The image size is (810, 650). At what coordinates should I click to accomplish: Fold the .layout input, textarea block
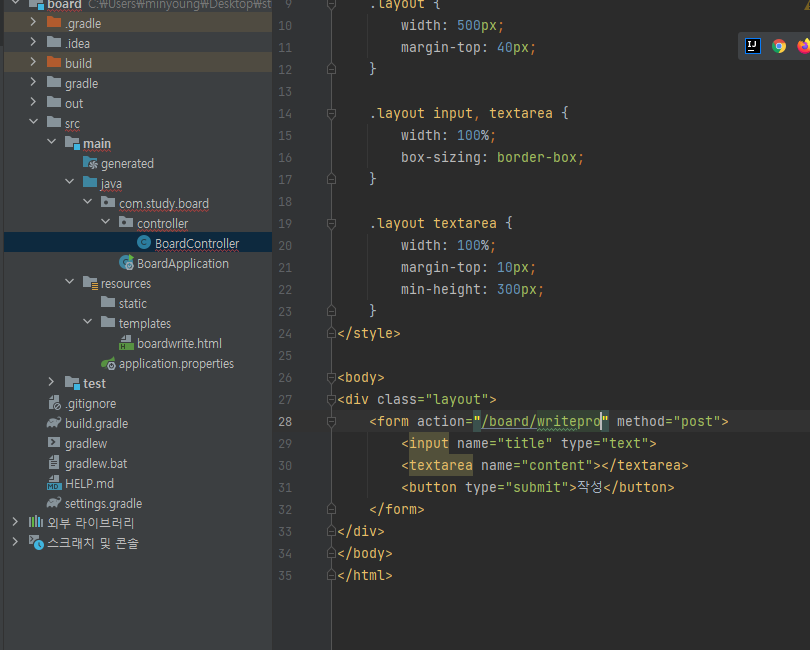(332, 113)
